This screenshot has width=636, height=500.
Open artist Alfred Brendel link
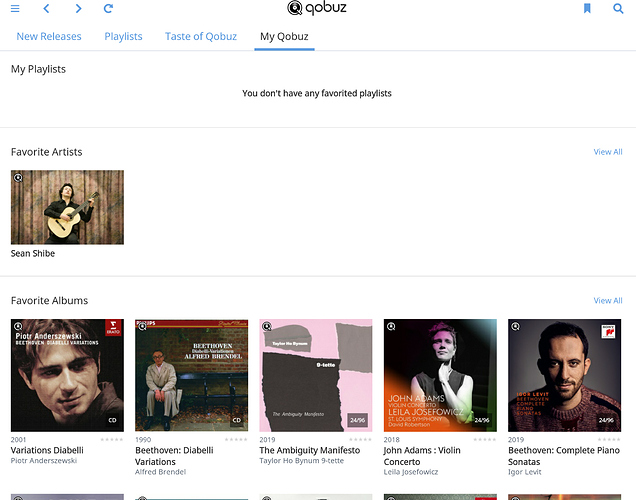160,472
